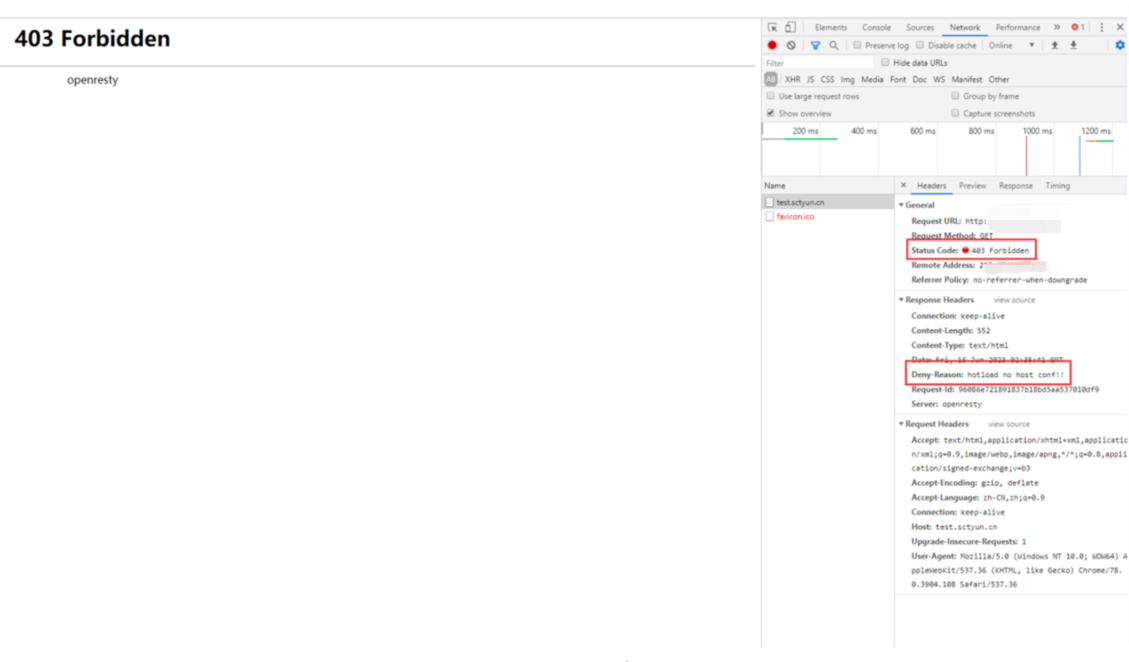Click the Name column header
This screenshot has height=662, width=1129.
pos(828,186)
